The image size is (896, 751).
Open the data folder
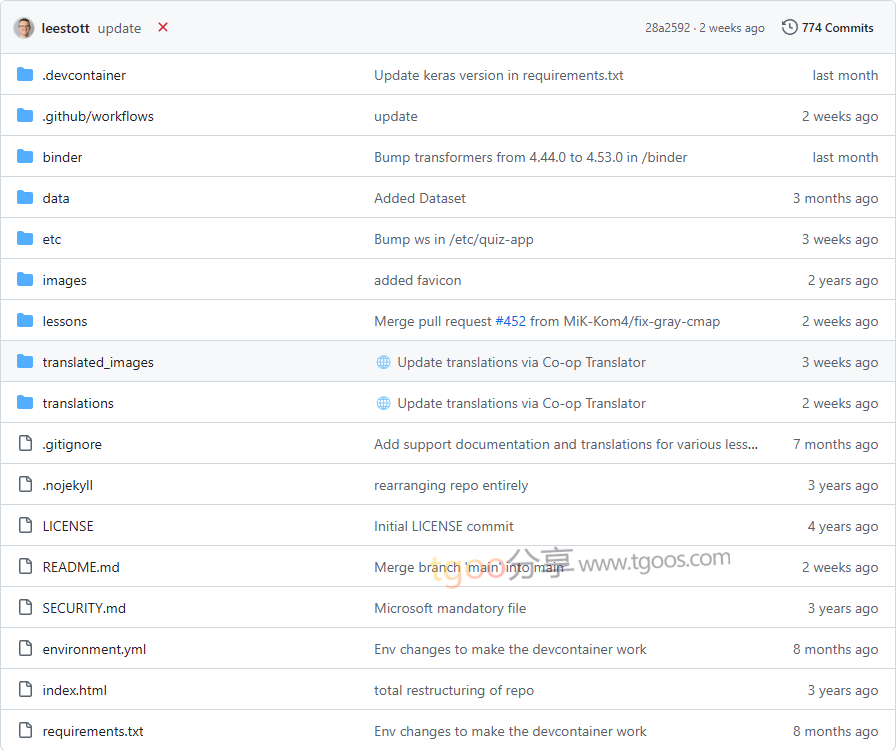tap(56, 198)
